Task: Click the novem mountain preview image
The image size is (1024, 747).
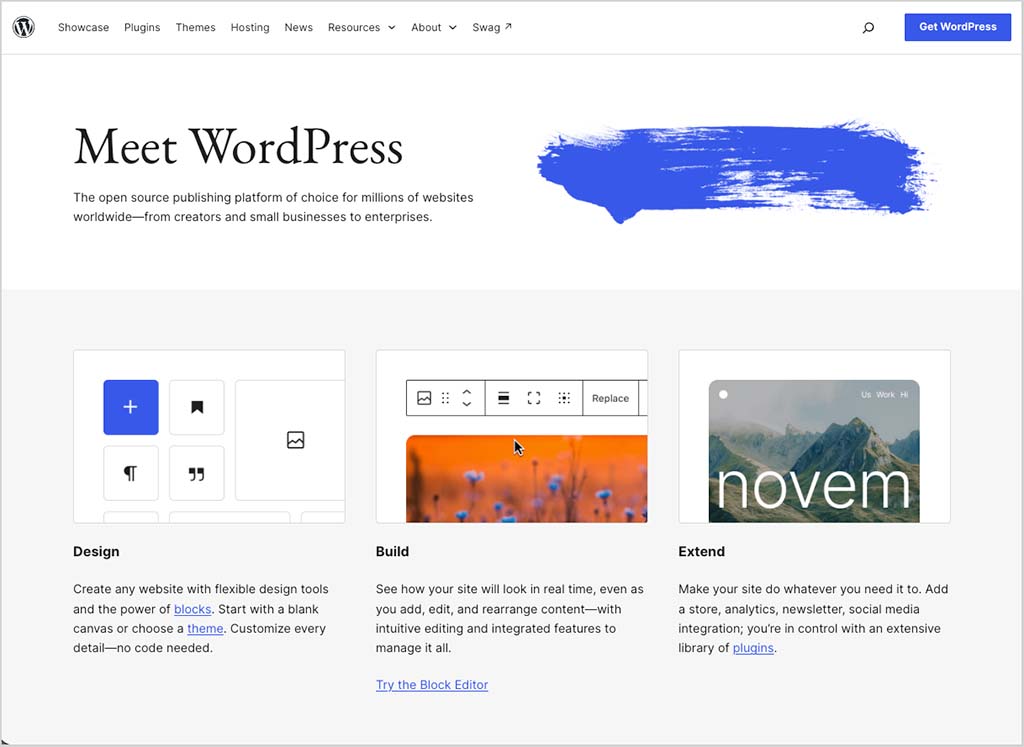Action: coord(814,451)
